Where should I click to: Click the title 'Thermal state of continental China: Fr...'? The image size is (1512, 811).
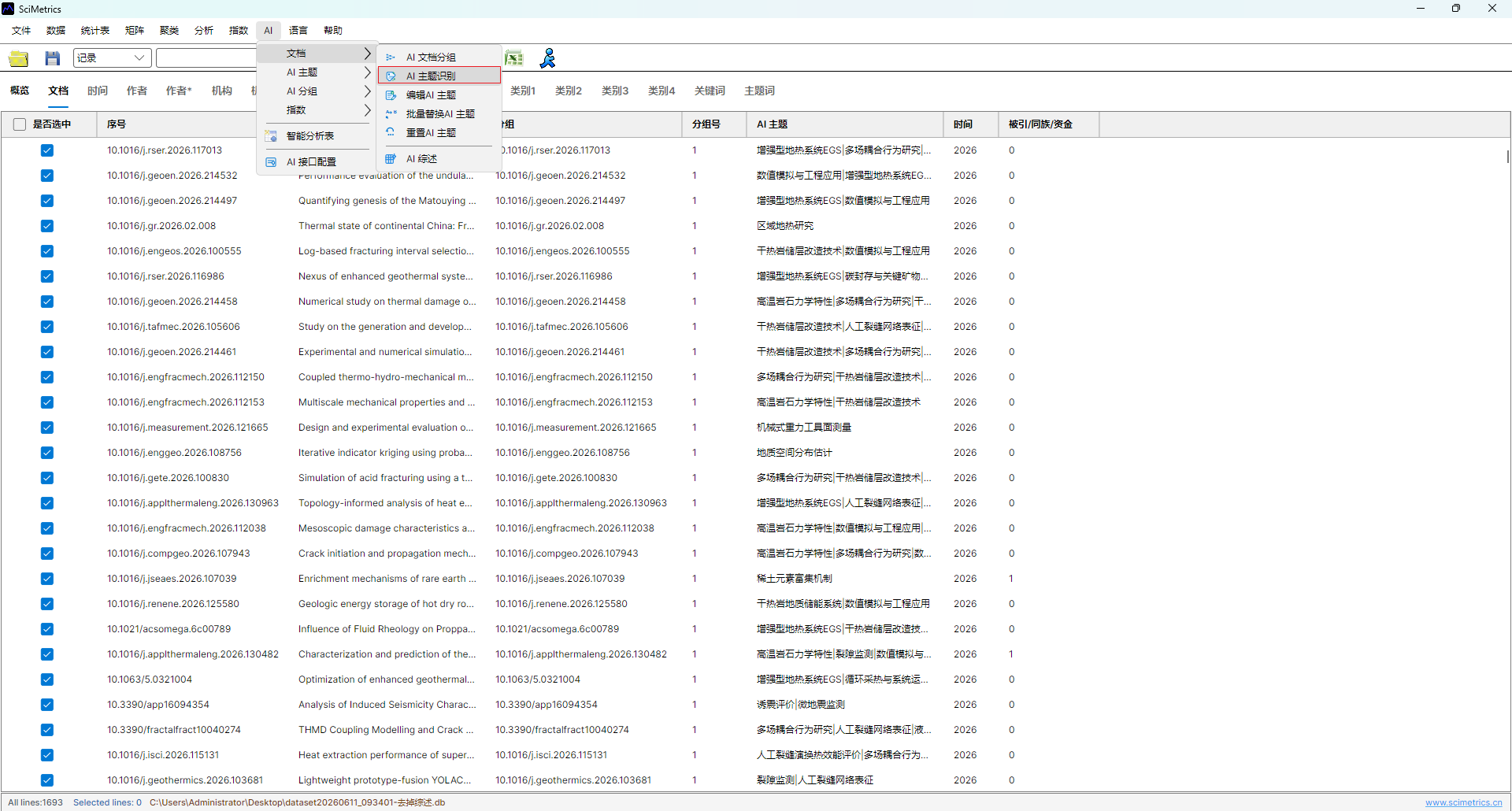pos(386,226)
